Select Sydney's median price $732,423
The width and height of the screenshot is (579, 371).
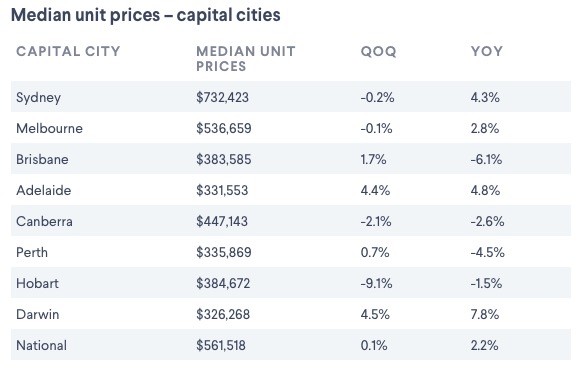(x=222, y=97)
